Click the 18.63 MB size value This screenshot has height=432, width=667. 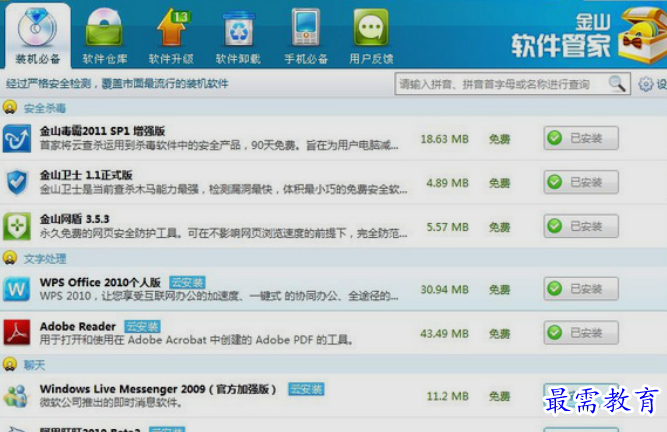[445, 139]
